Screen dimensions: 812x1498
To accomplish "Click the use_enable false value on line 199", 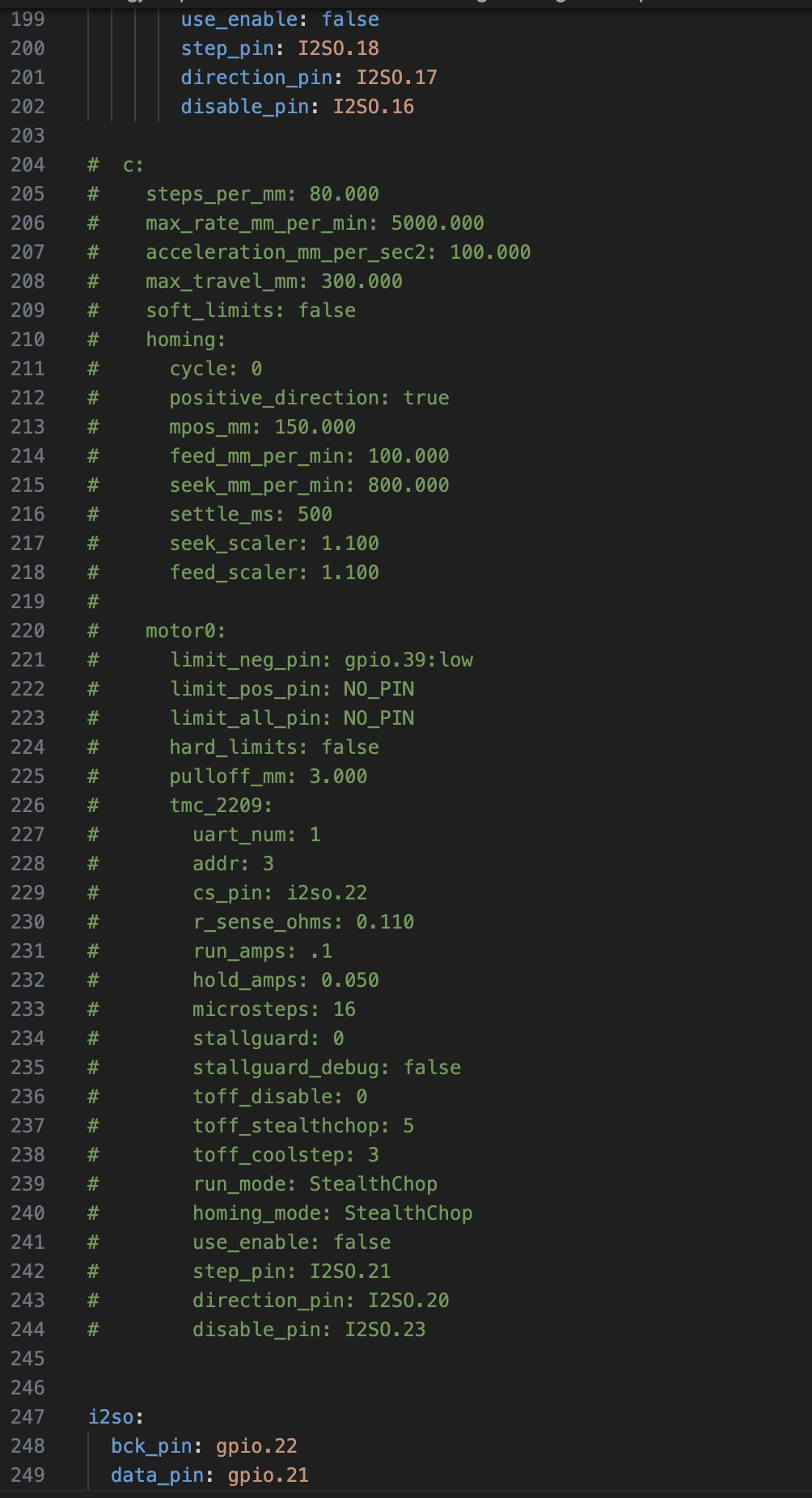I will click(x=350, y=19).
